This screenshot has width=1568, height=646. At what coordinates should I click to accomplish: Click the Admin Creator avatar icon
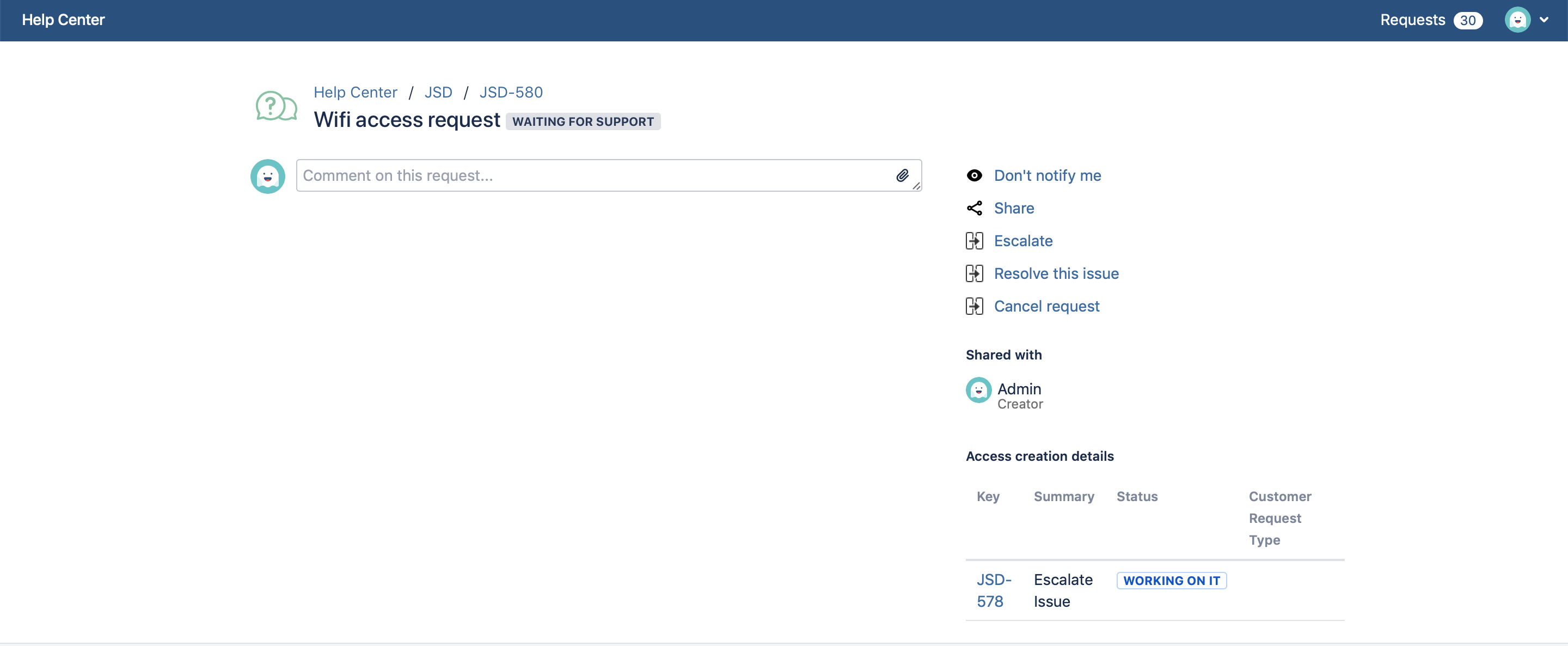coord(978,393)
